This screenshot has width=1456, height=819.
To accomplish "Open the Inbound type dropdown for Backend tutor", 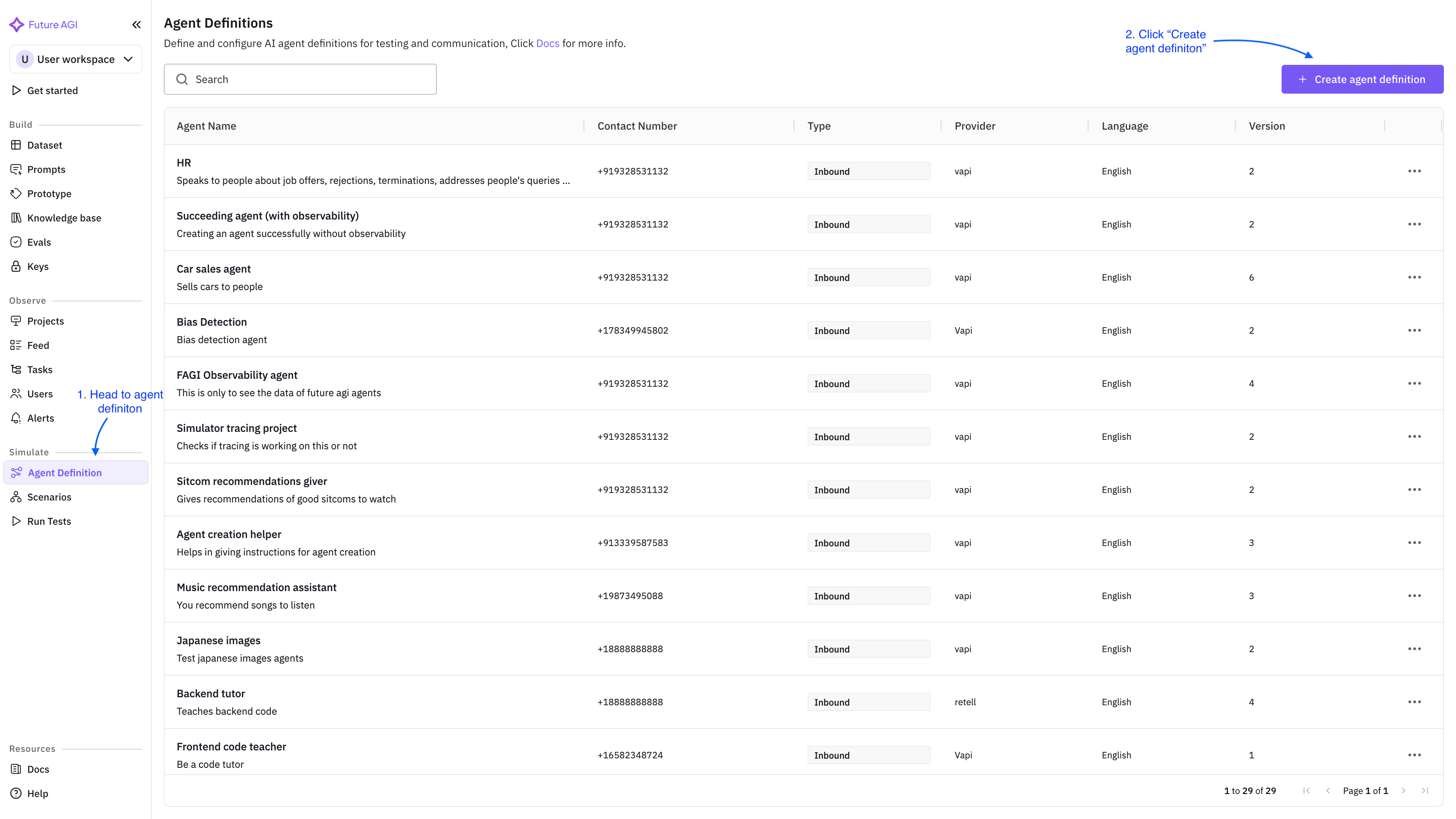I will pos(869,701).
